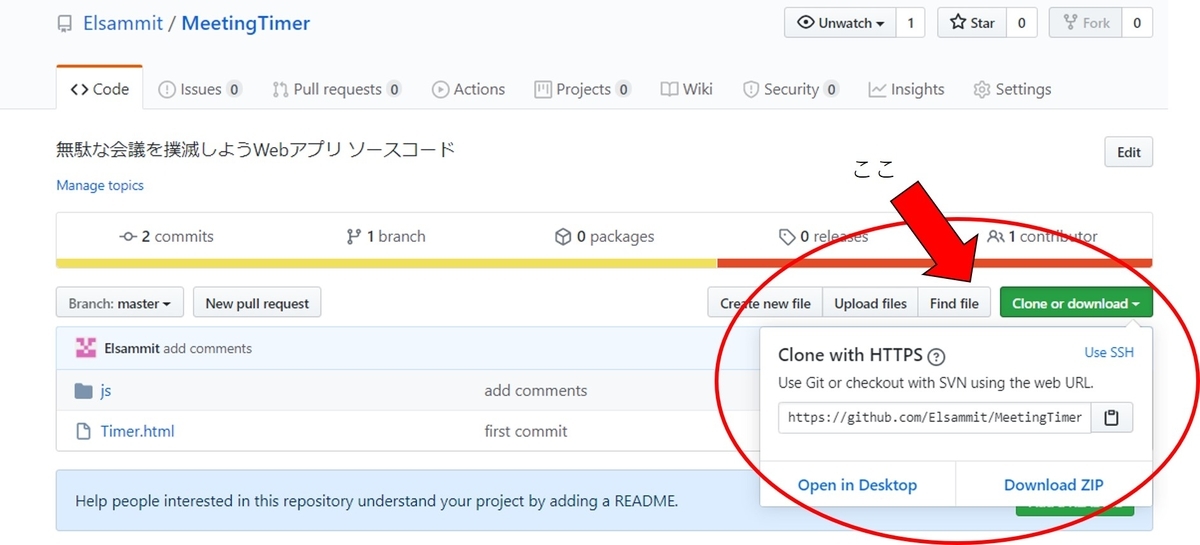1200x545 pixels.
Task: Open the Timer.html file link
Action: tap(137, 431)
